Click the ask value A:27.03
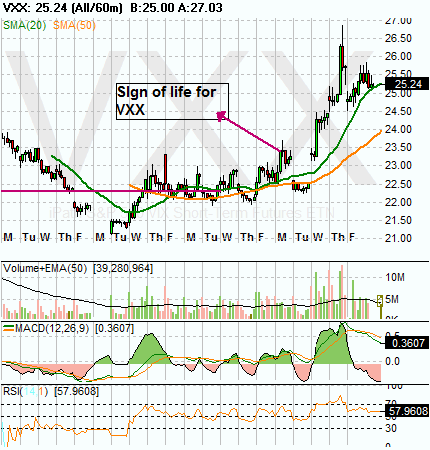 [x=200, y=7]
